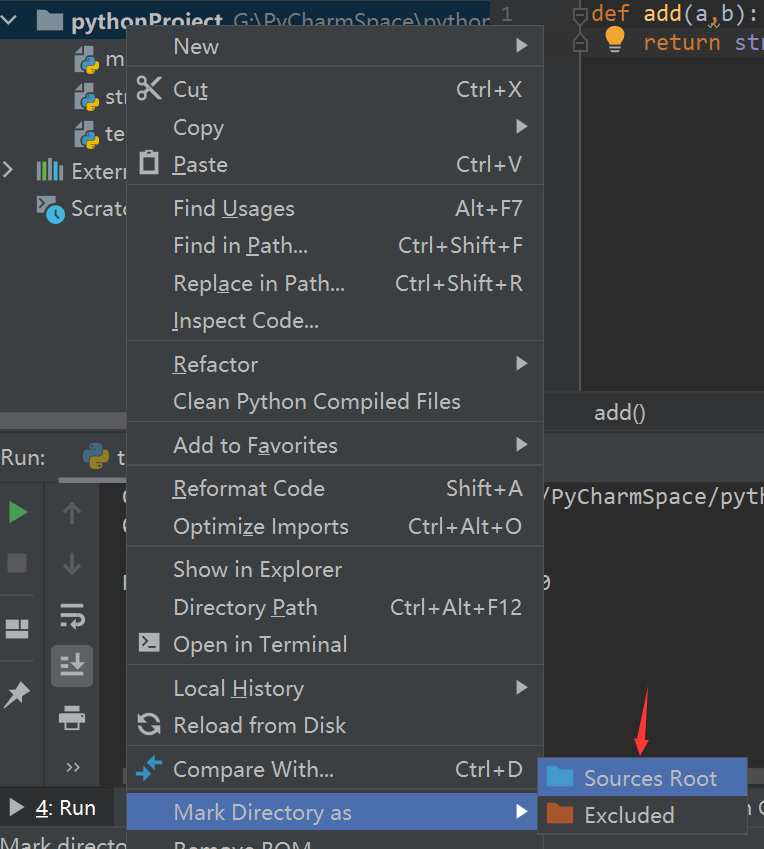The image size is (764, 849).
Task: Click the Pin tab icon
Action: [x=17, y=695]
